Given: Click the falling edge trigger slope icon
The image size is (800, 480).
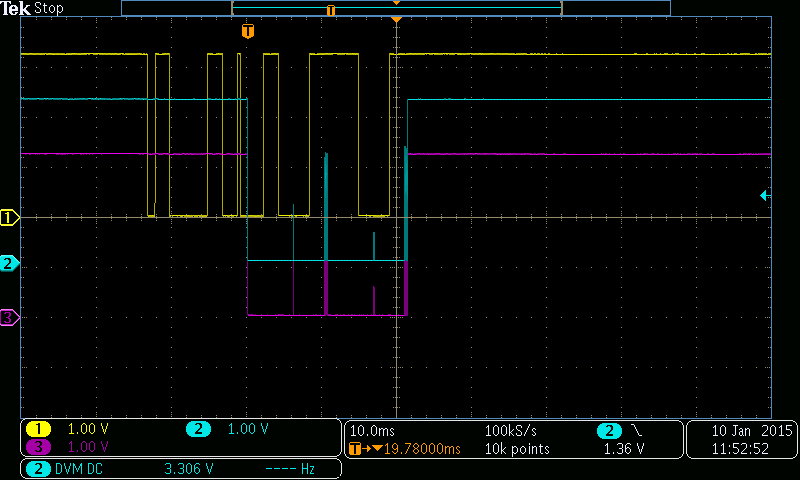Looking at the screenshot, I should coord(637,431).
